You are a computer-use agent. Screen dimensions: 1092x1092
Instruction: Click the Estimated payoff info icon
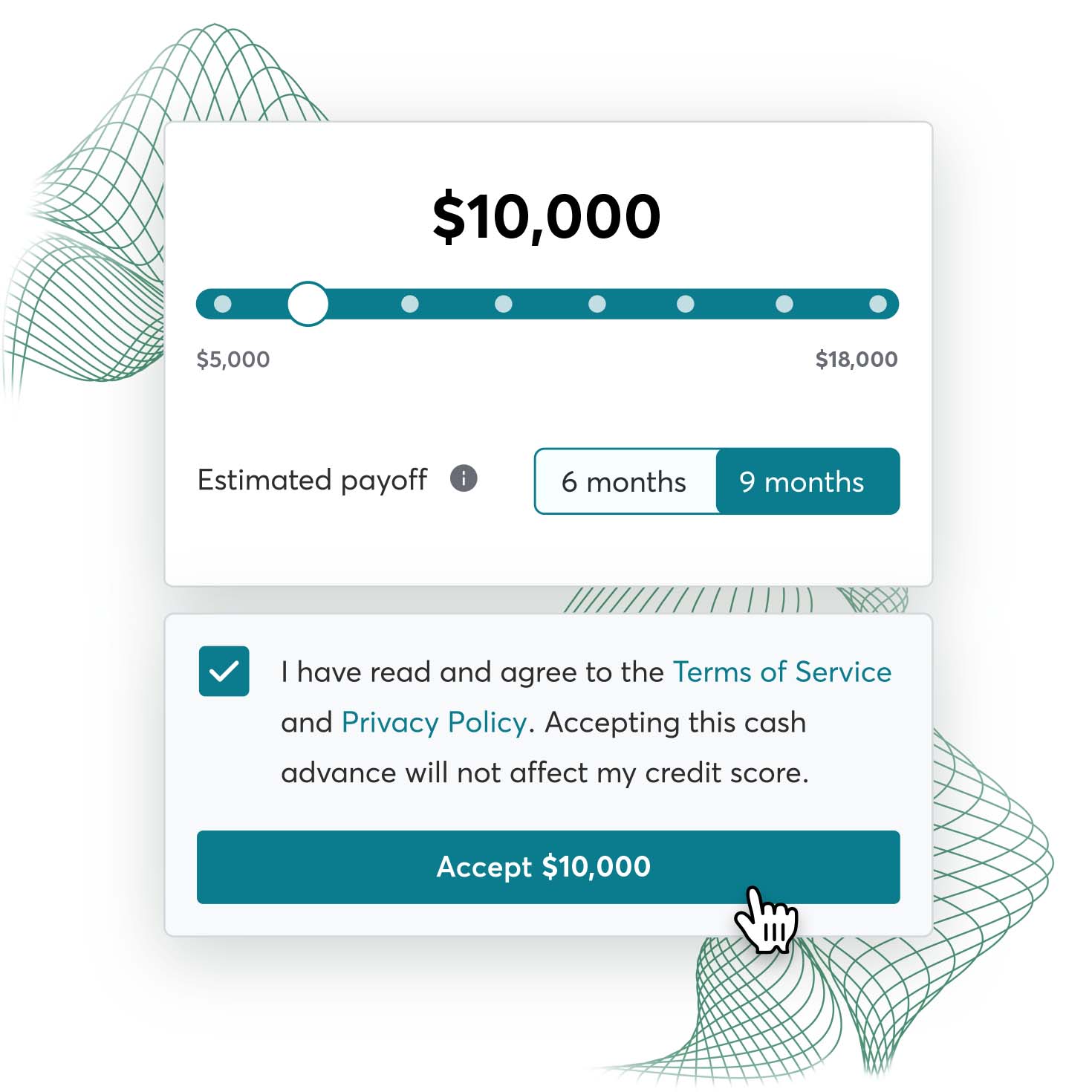coord(464,478)
